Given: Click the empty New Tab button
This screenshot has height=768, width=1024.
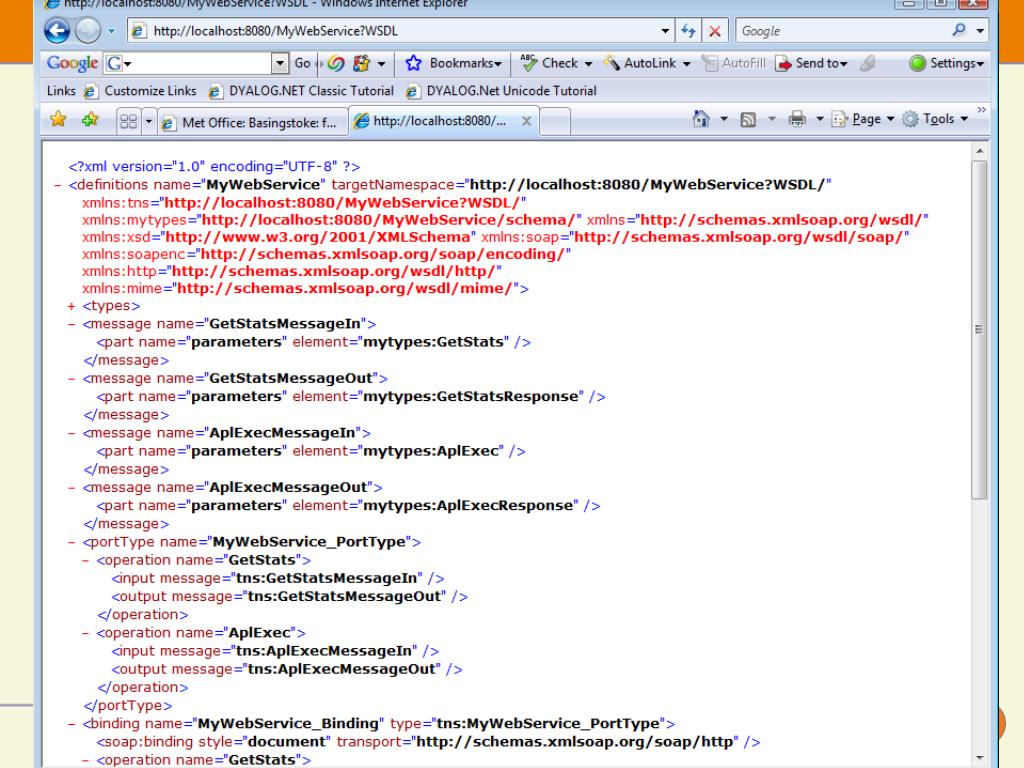Looking at the screenshot, I should [x=555, y=122].
